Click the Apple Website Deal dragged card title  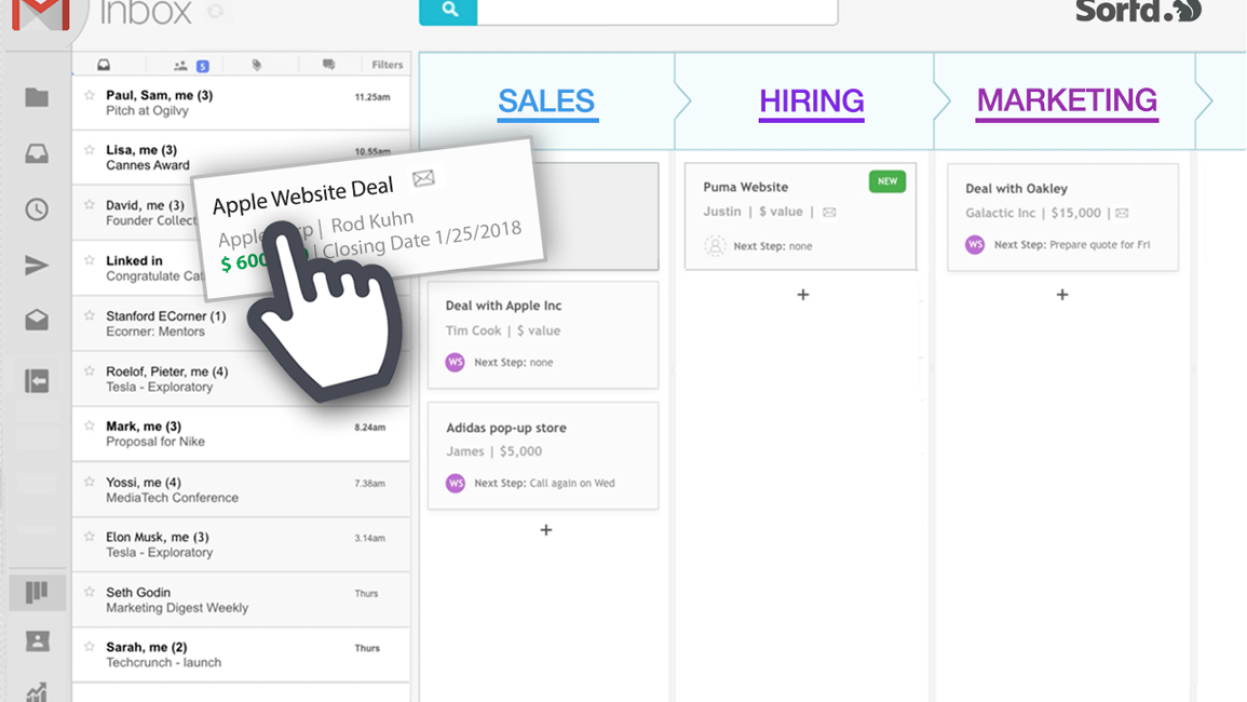(303, 195)
